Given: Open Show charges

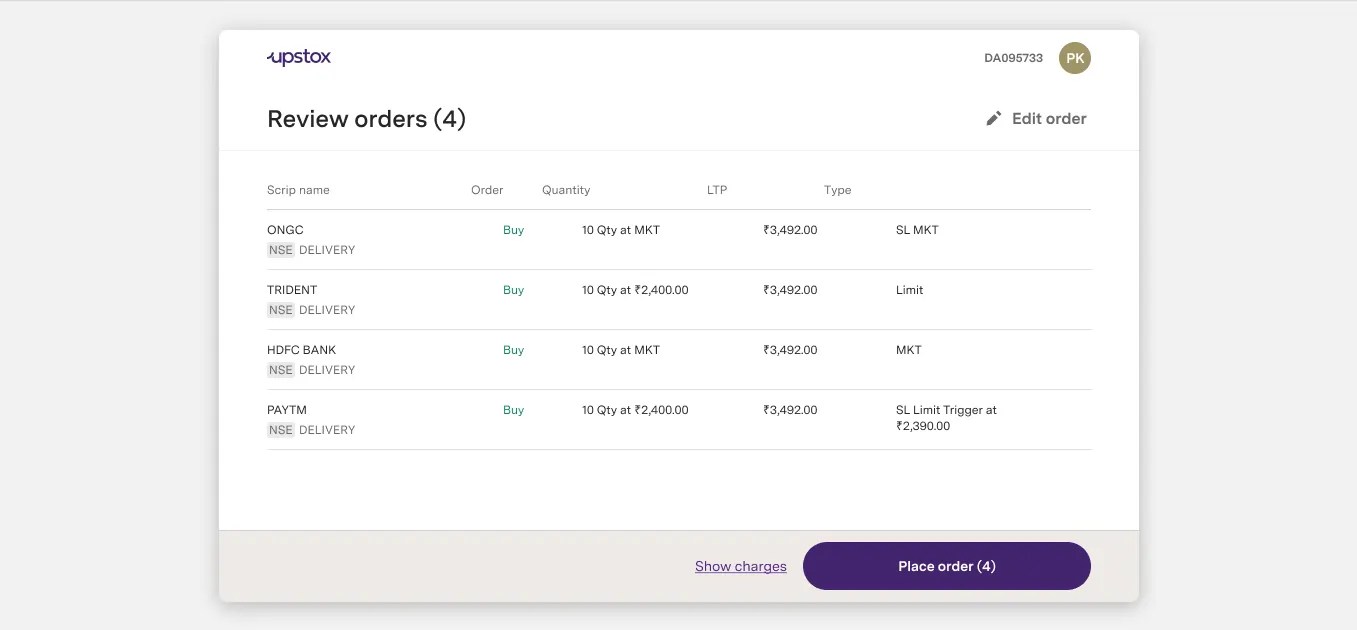Looking at the screenshot, I should [740, 565].
